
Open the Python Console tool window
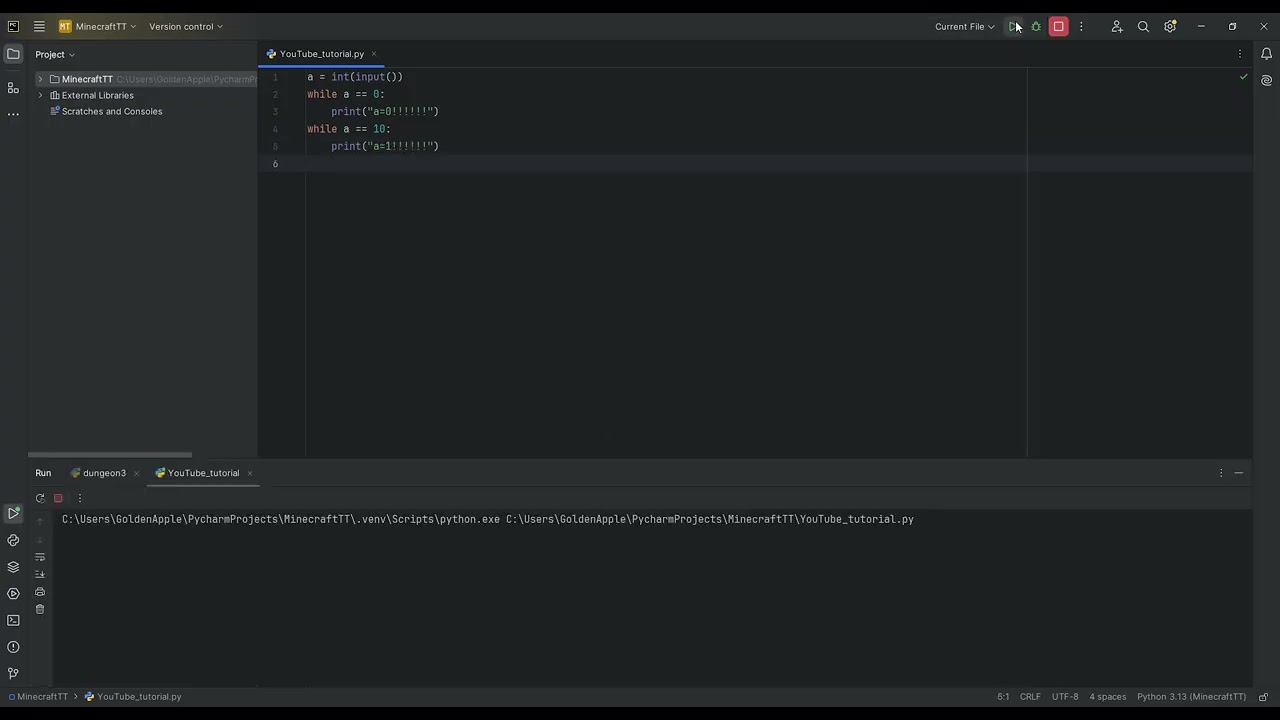pyautogui.click(x=13, y=540)
